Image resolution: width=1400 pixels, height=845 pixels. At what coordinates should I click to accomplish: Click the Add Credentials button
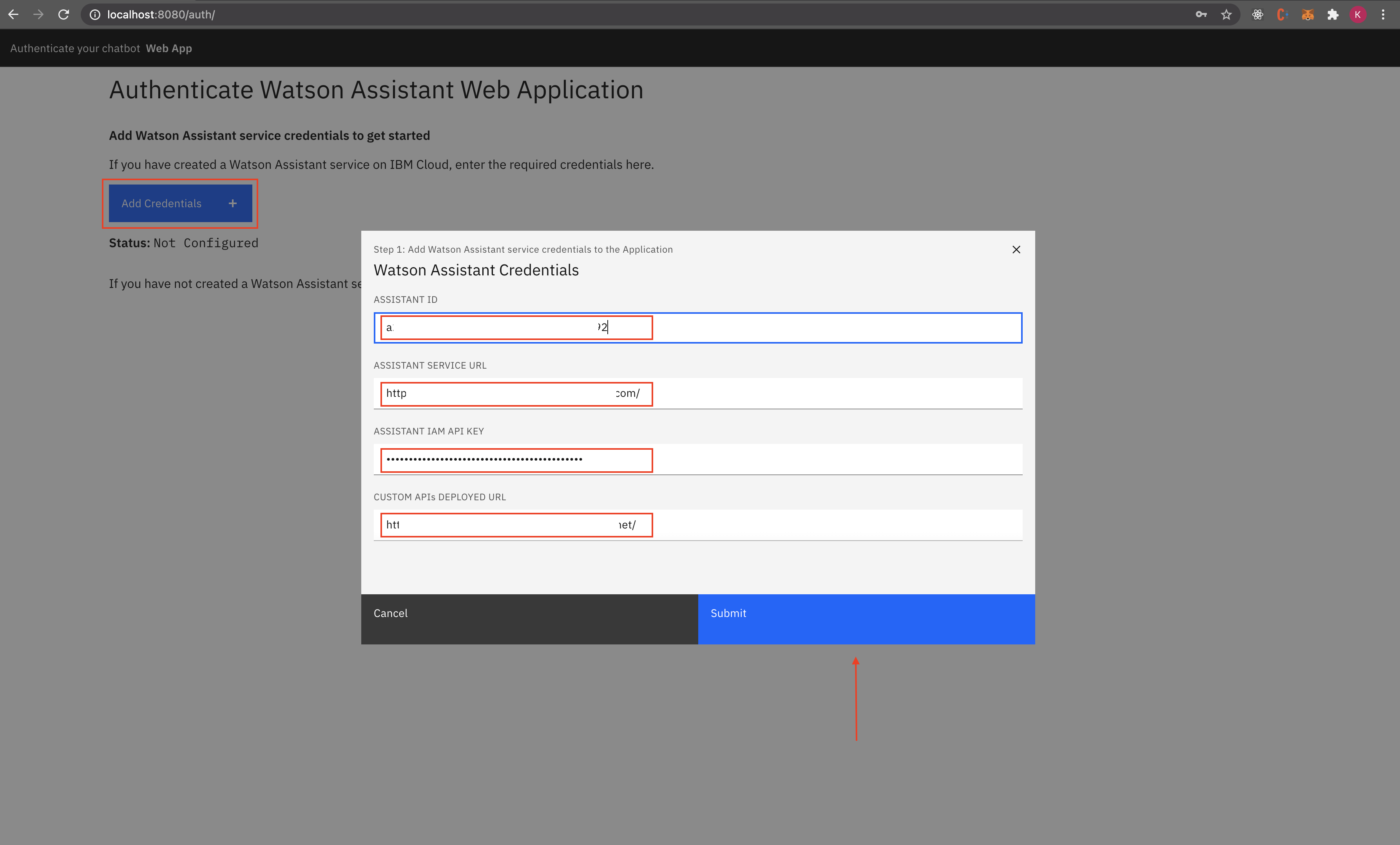180,203
